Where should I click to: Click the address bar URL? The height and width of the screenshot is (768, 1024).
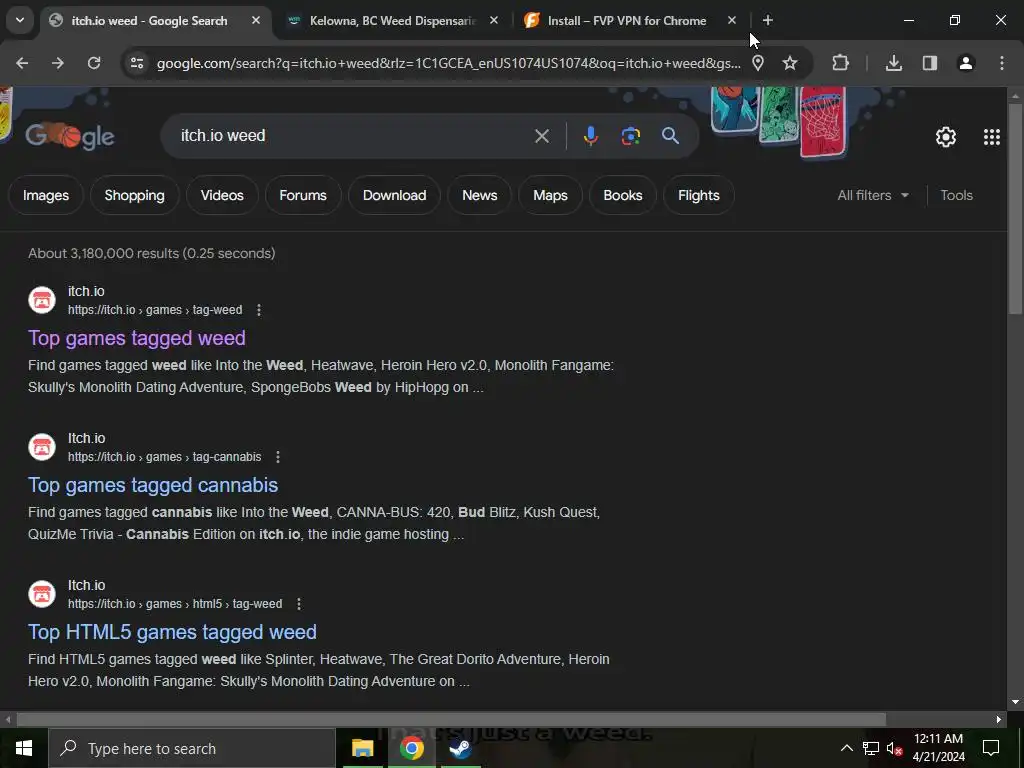tap(449, 63)
